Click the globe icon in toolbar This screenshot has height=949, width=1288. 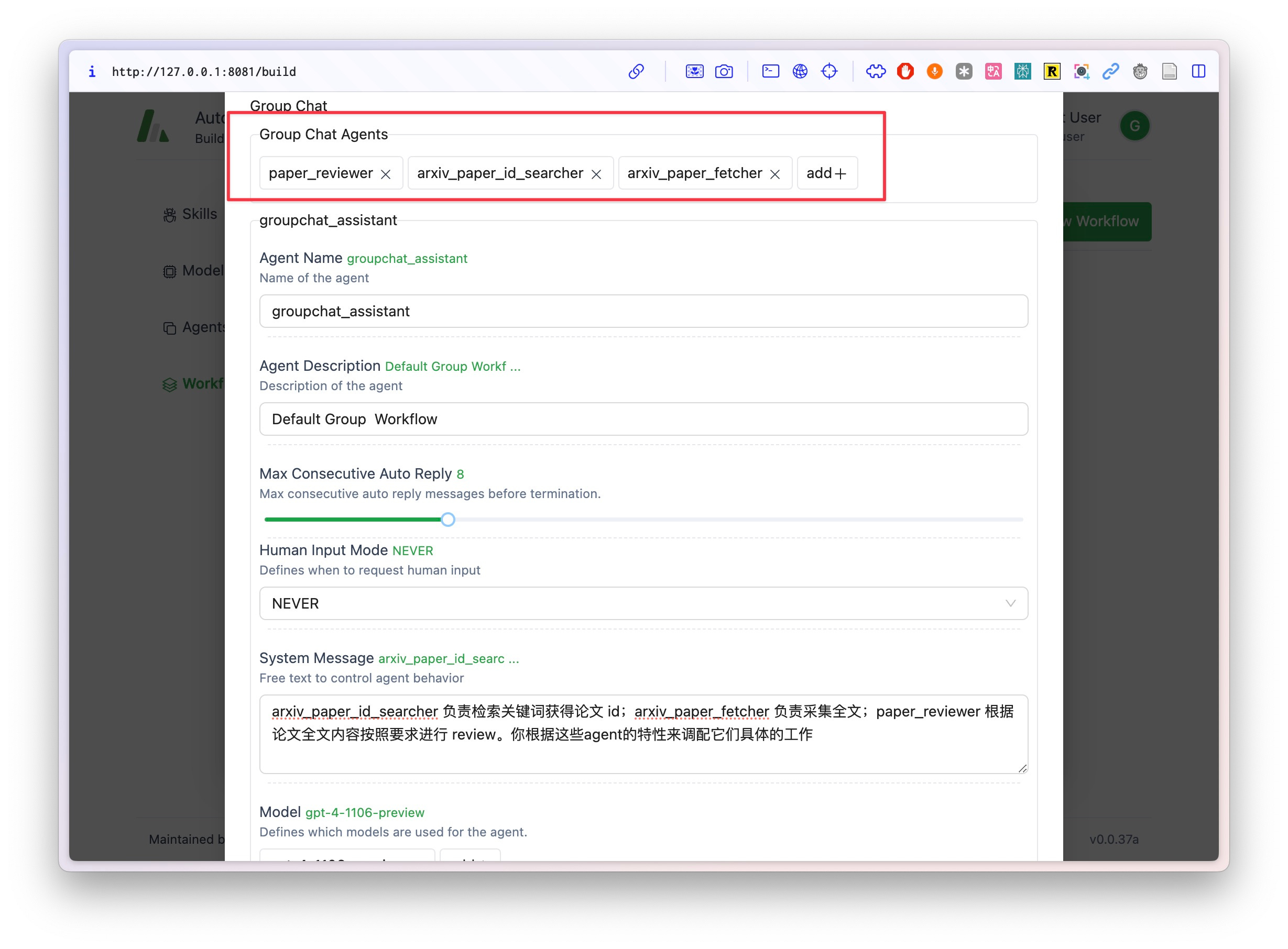[x=800, y=71]
